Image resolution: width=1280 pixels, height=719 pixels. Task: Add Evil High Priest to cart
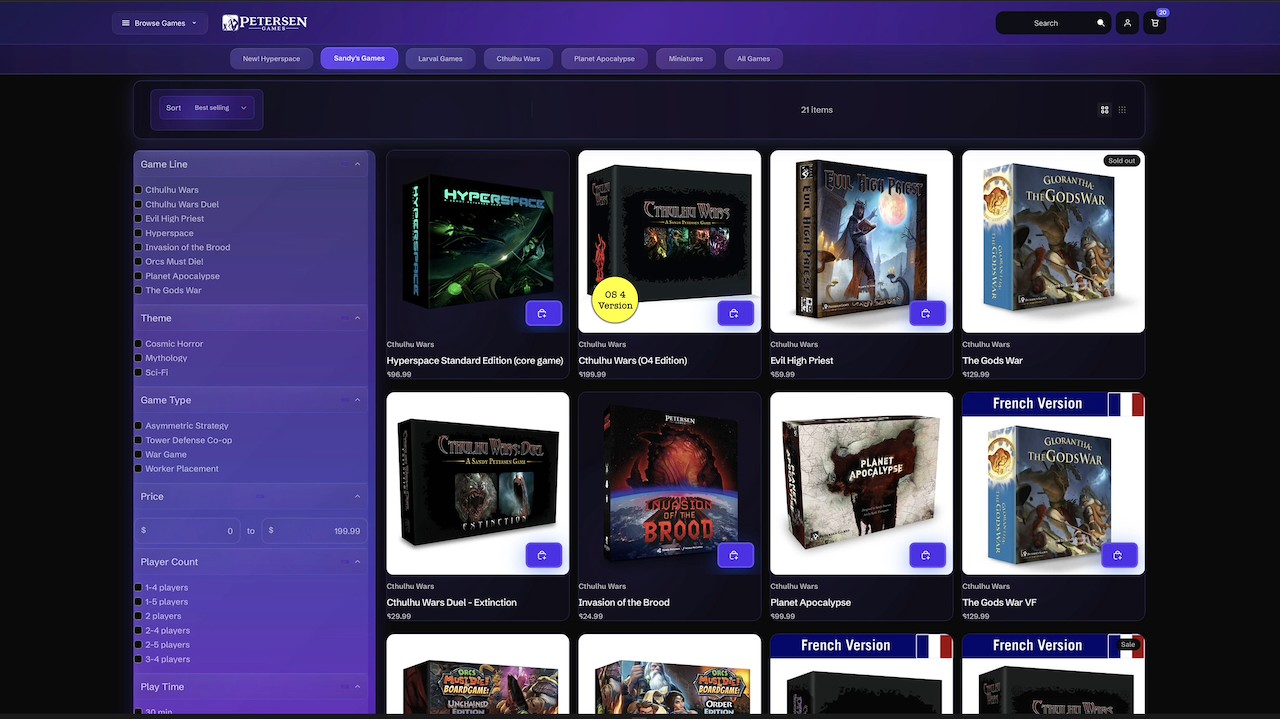(x=927, y=313)
